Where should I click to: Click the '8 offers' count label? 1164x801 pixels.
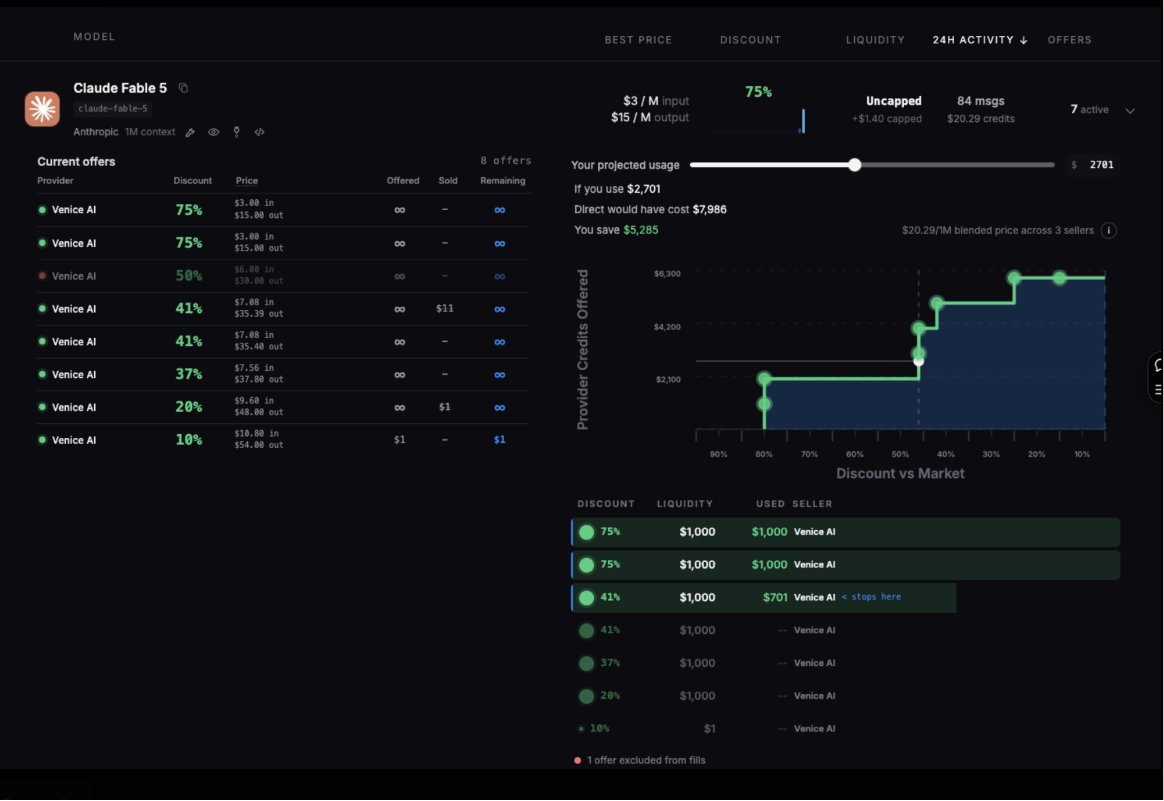[506, 160]
